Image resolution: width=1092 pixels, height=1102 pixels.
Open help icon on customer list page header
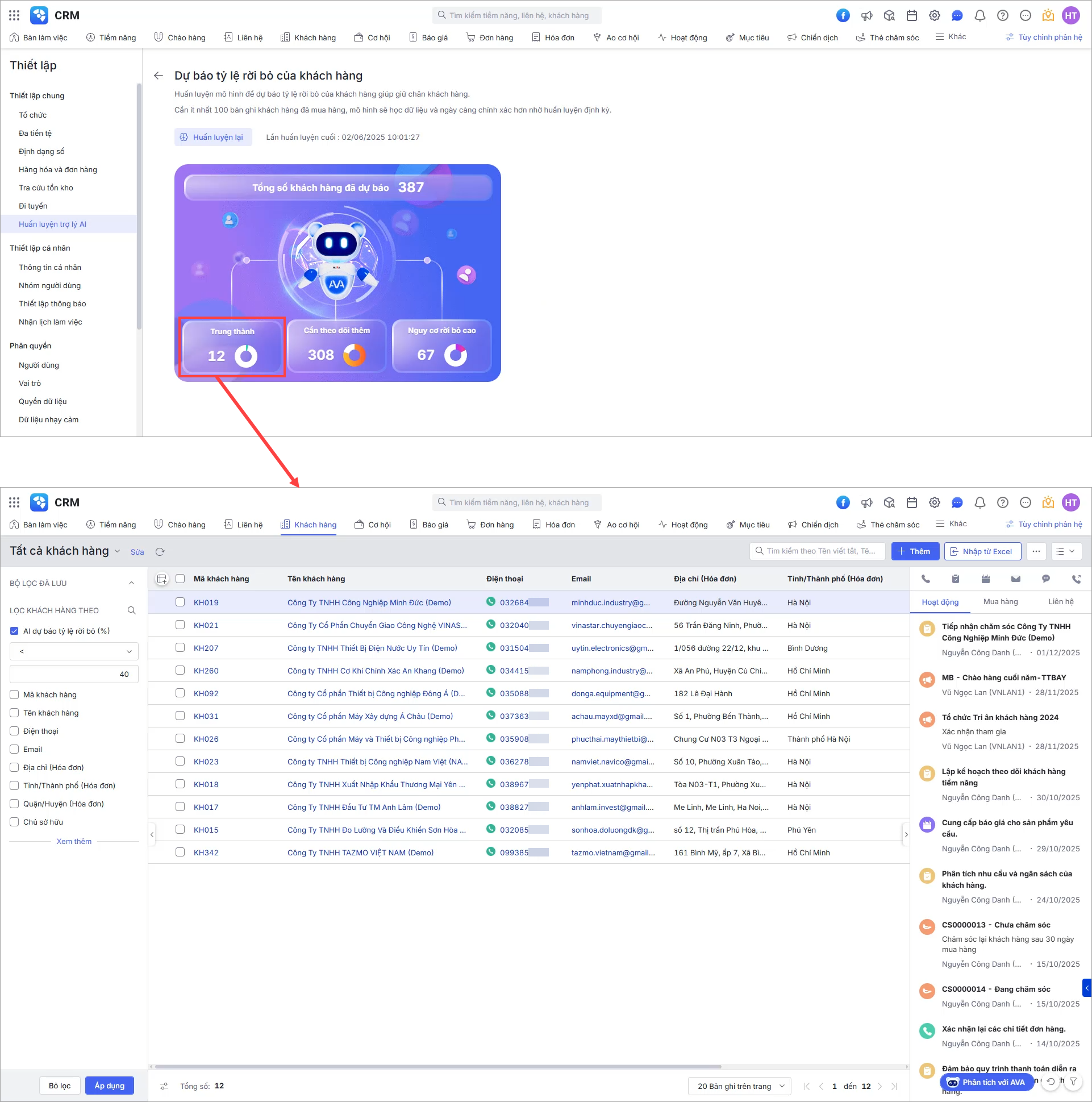(x=1003, y=502)
